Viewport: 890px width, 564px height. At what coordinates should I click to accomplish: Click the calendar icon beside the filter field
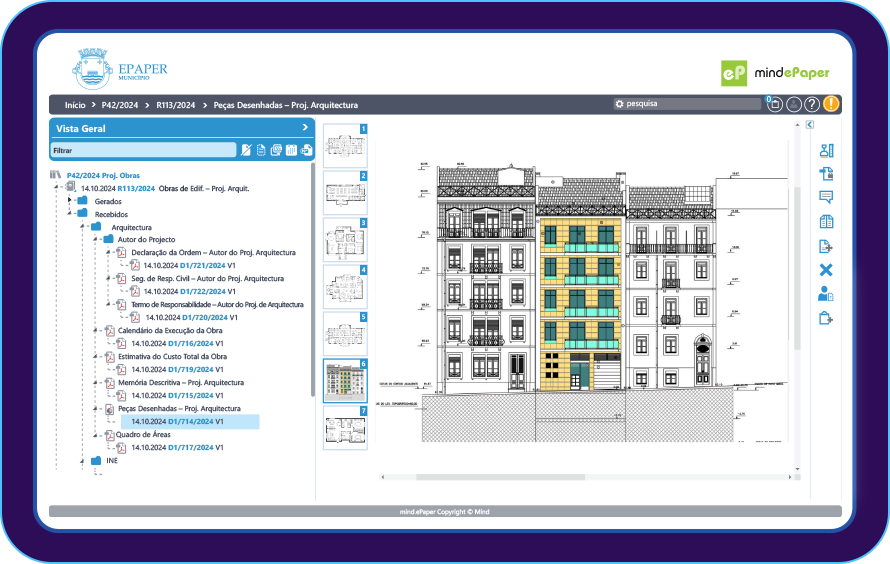click(291, 150)
